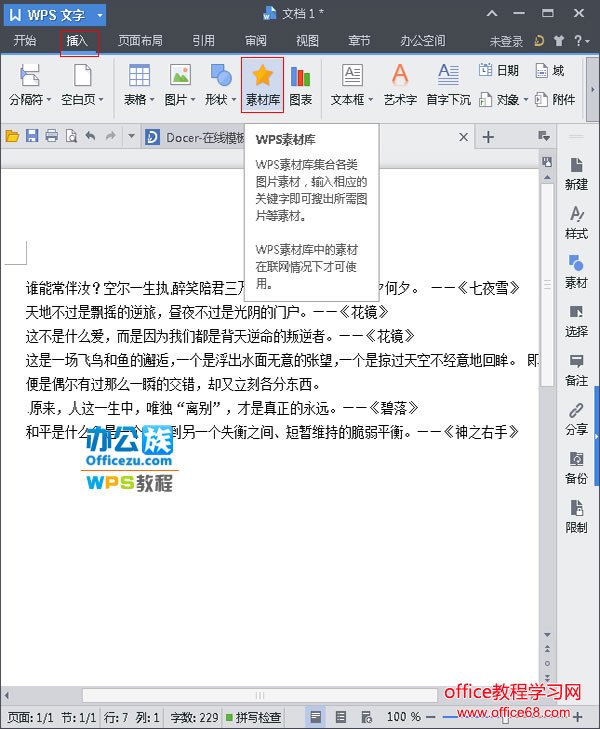Apply 首字下沉 drop cap
This screenshot has width=600, height=729.
click(x=448, y=85)
